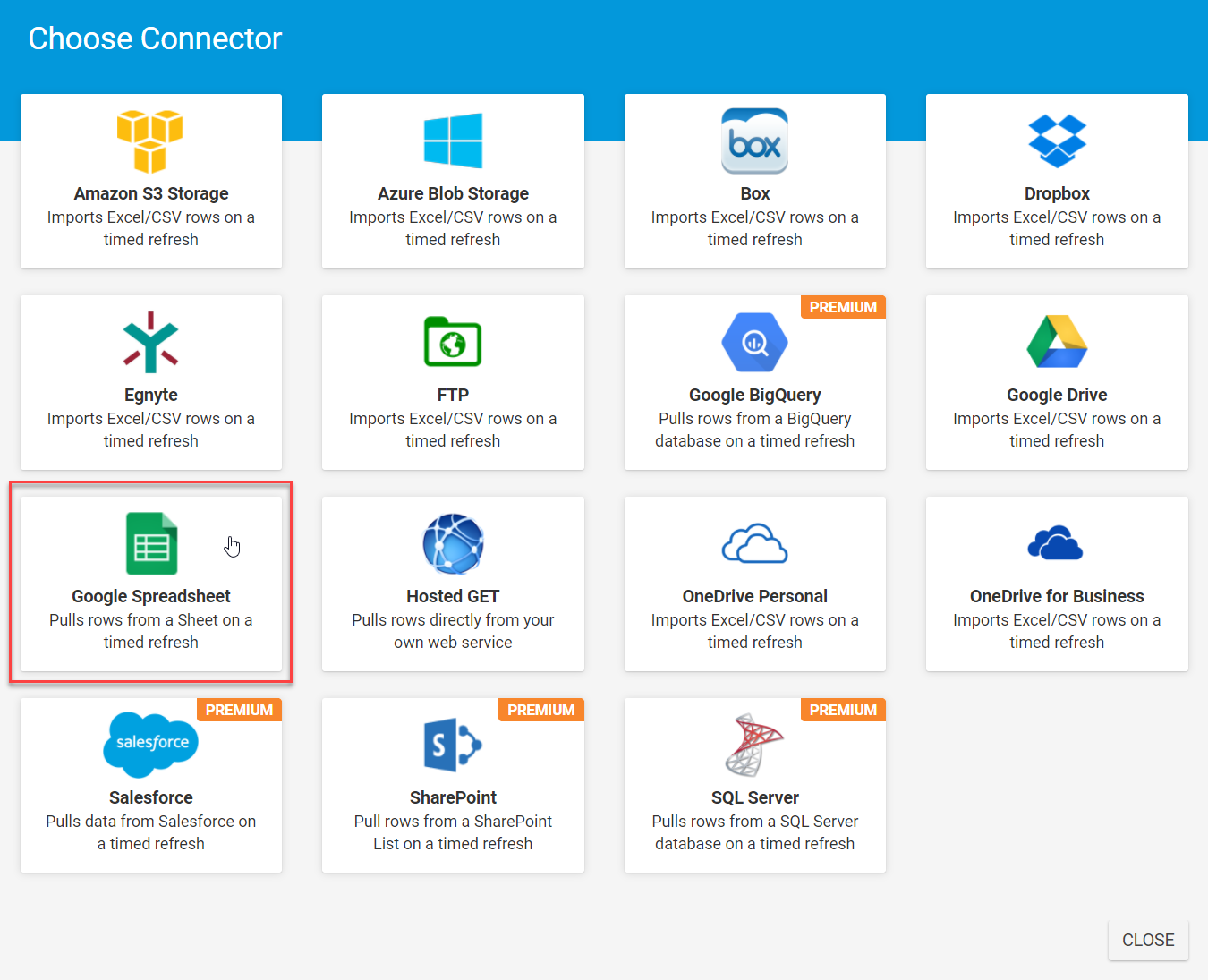Pick the Egnyte connector title
1208x980 pixels.
(x=151, y=395)
